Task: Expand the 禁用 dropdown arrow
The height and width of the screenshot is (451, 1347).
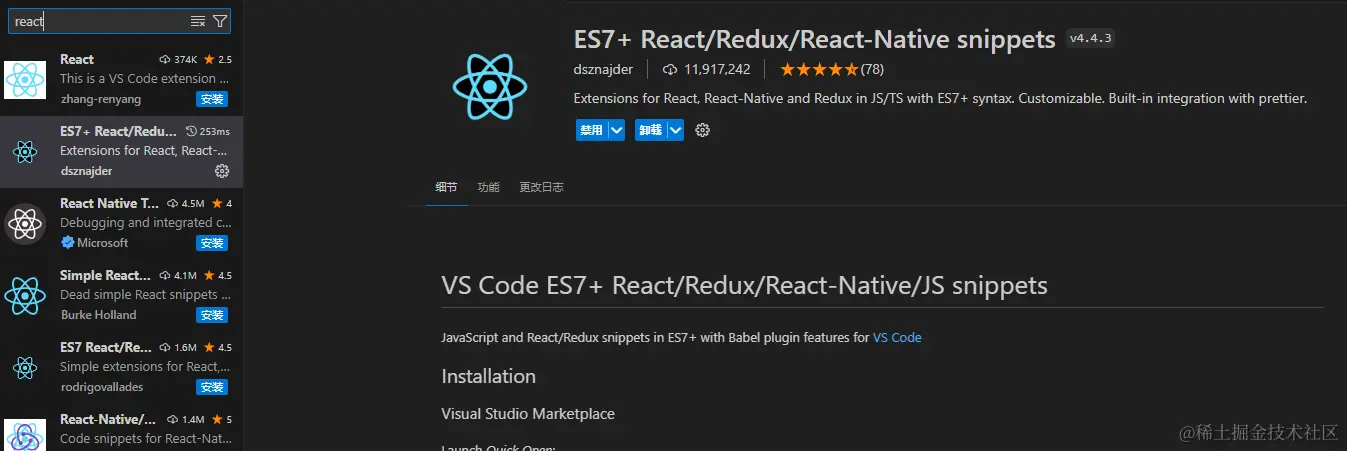Action: [x=616, y=130]
